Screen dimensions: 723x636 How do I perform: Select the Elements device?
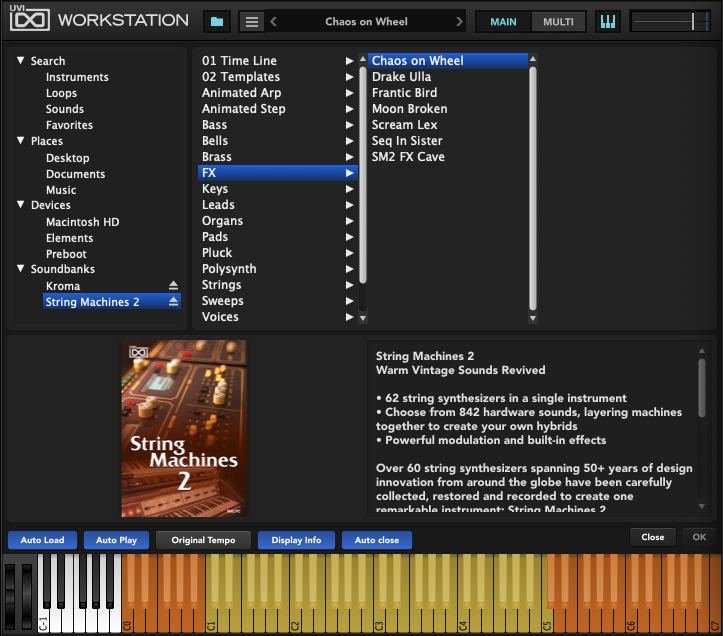(x=70, y=238)
